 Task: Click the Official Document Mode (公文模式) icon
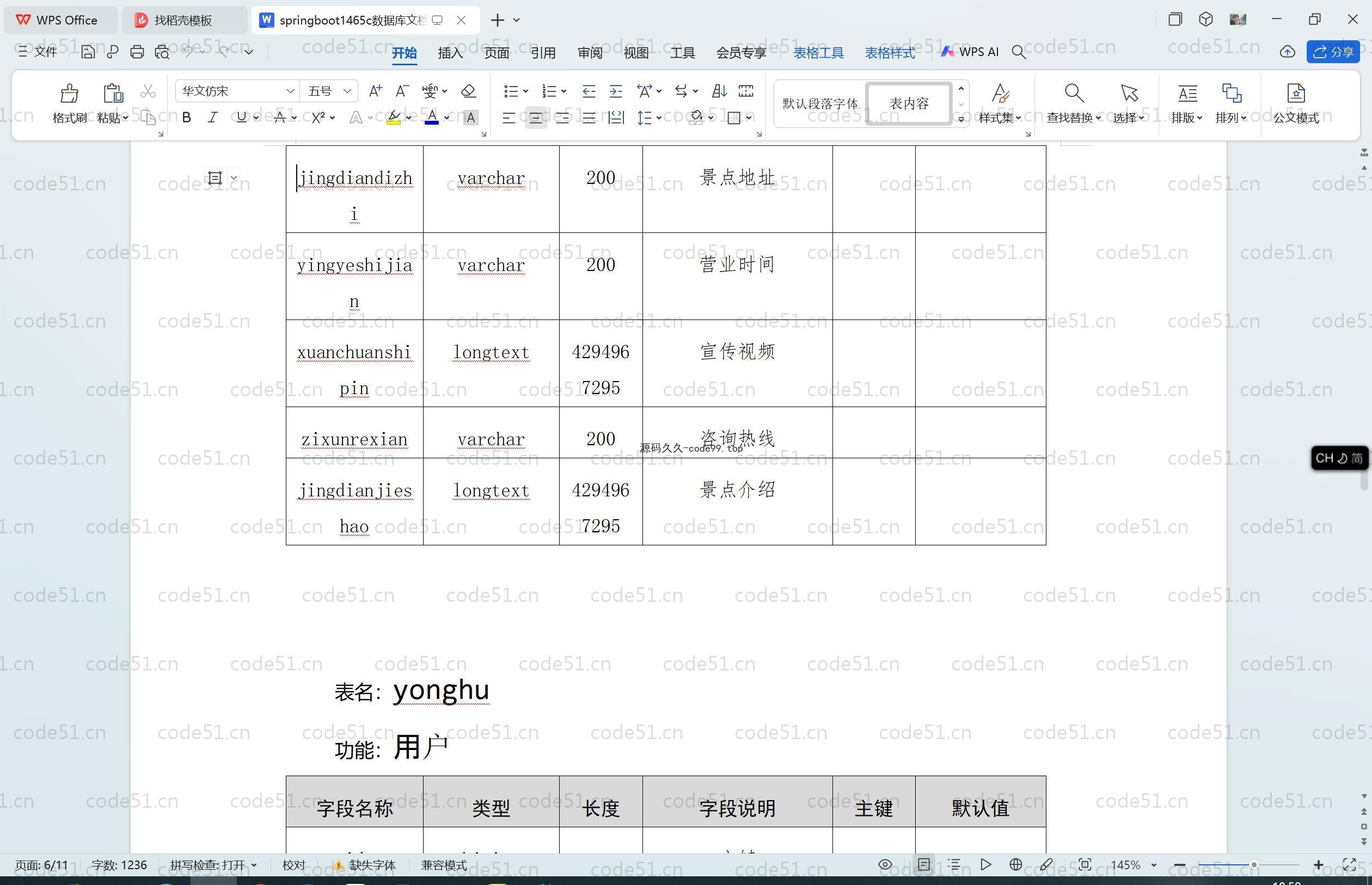tap(1296, 93)
